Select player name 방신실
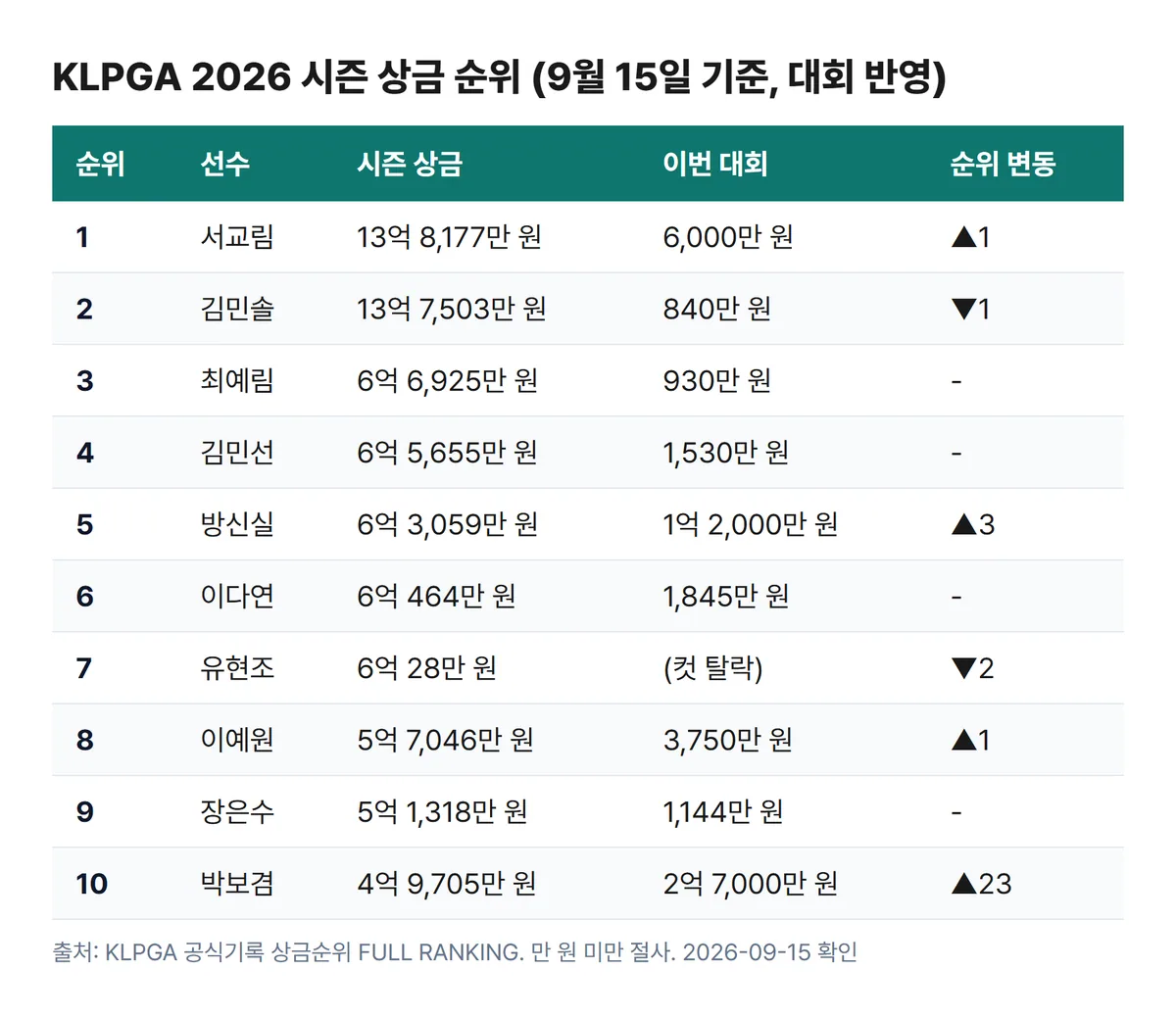Image resolution: width=1176 pixels, height=1018 pixels. [x=237, y=524]
